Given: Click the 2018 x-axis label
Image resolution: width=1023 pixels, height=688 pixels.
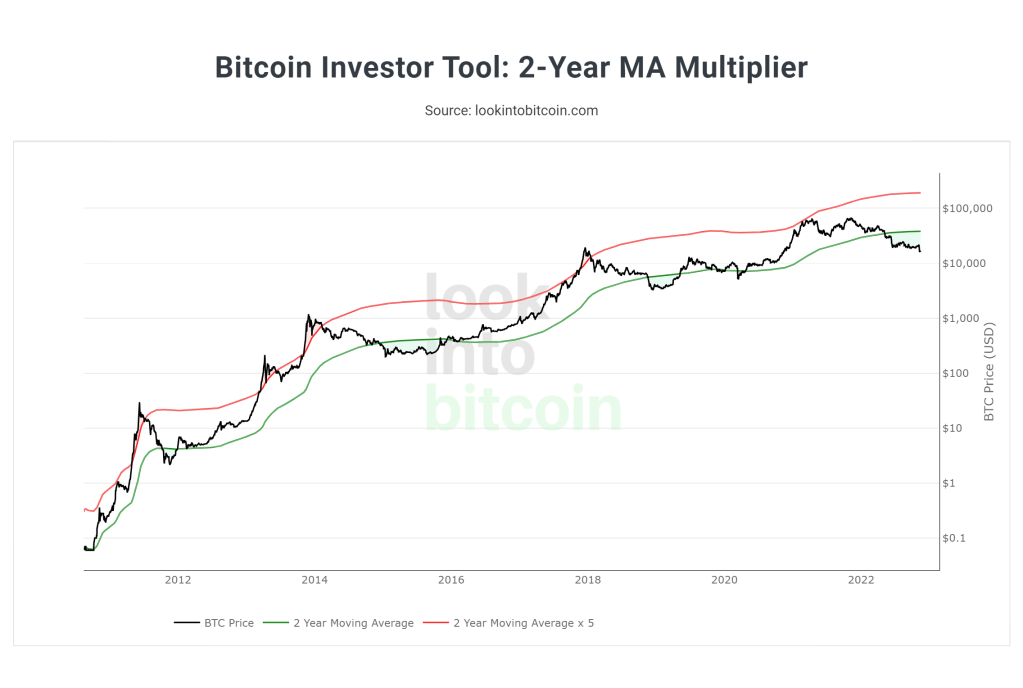Looking at the screenshot, I should [x=588, y=580].
